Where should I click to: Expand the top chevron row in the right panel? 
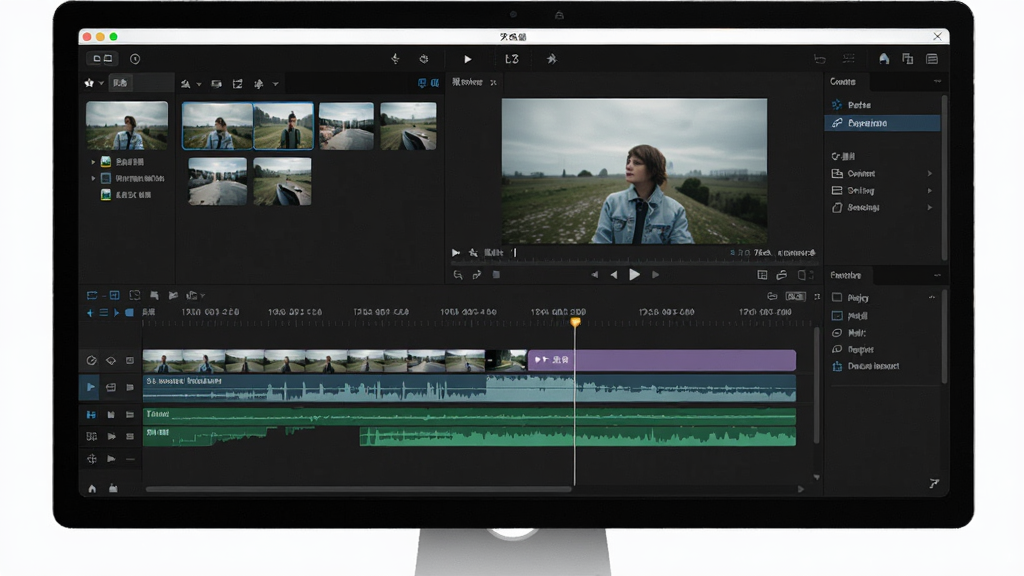[930, 174]
